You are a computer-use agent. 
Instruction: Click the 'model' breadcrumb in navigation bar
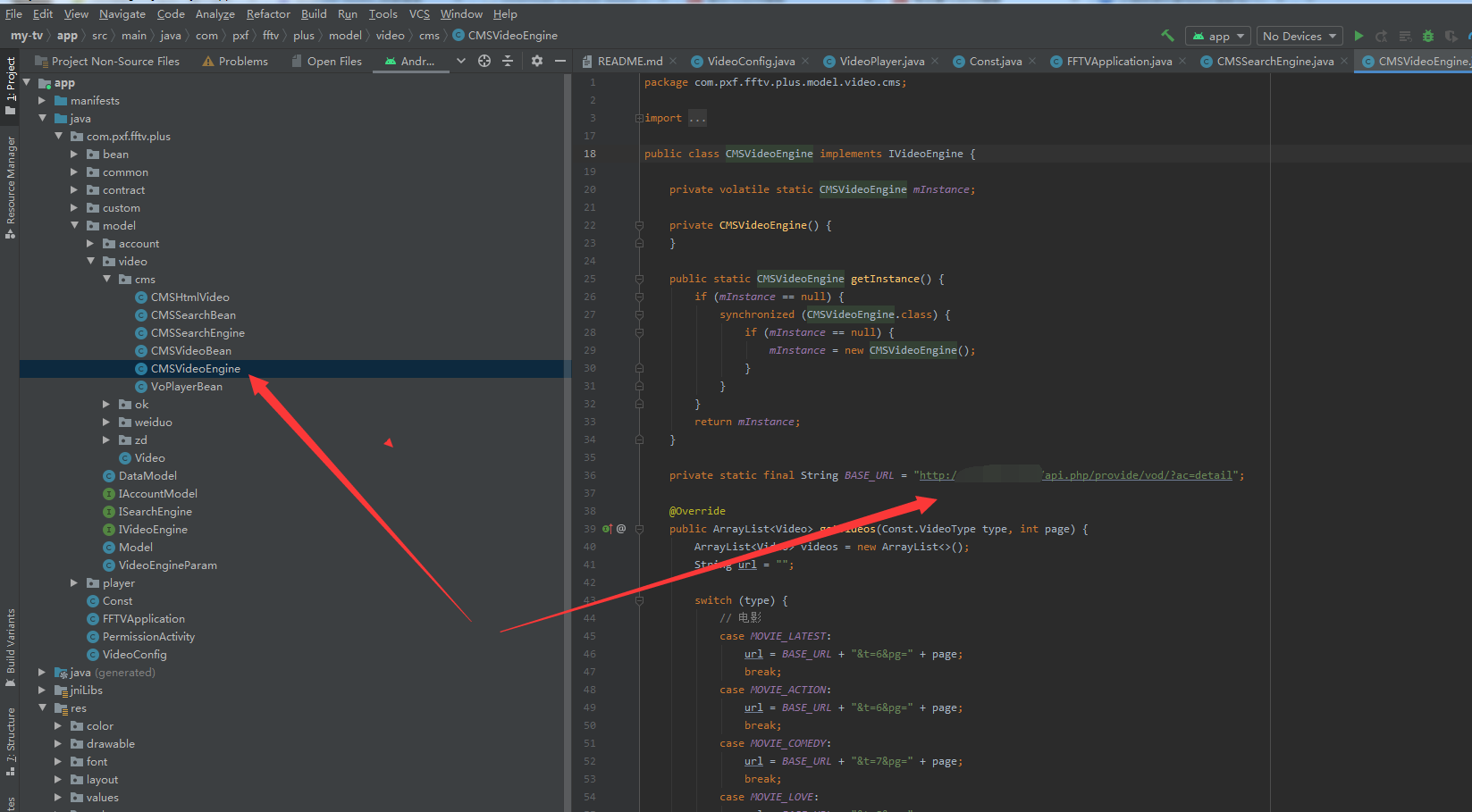click(x=345, y=36)
